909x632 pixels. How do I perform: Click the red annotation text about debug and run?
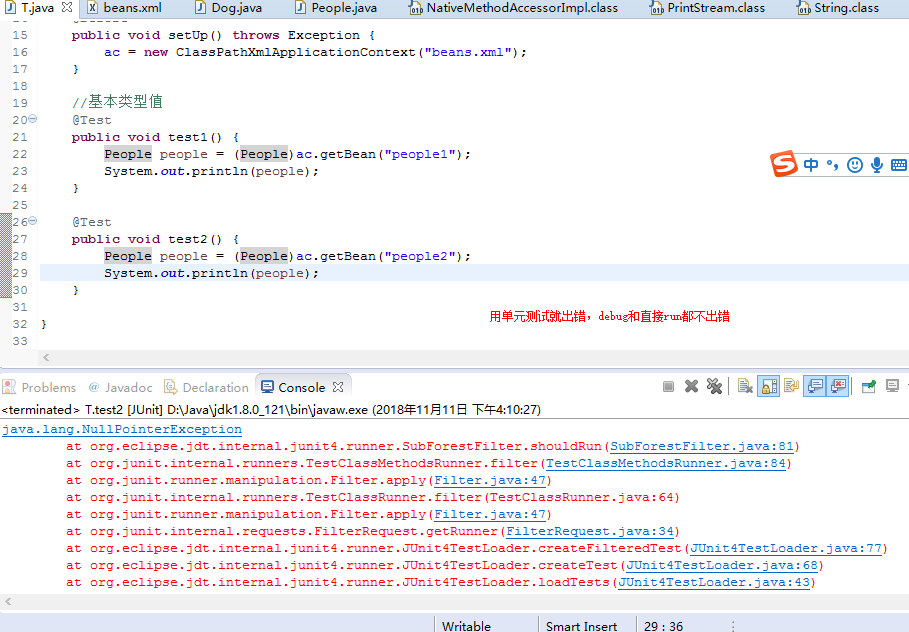609,317
